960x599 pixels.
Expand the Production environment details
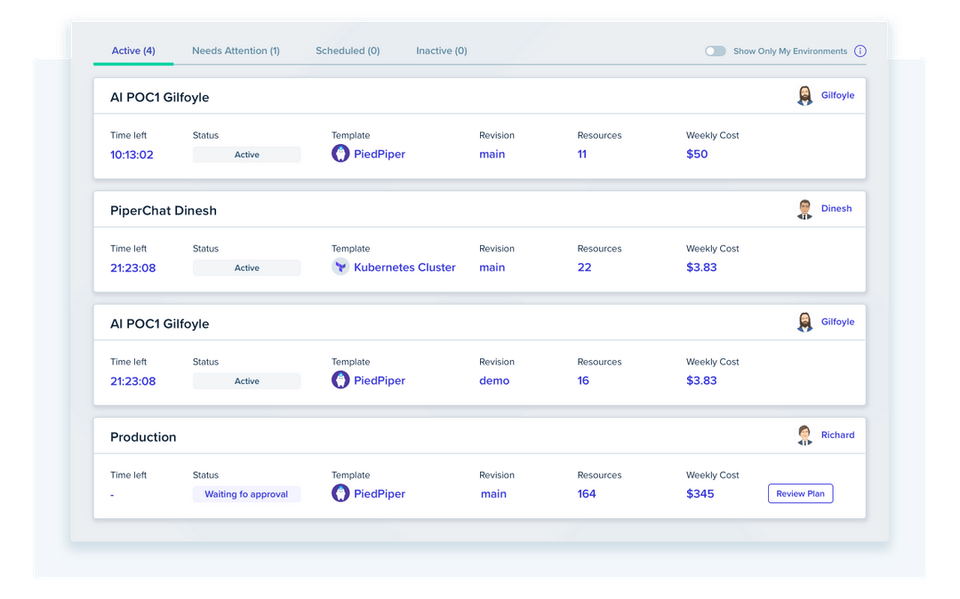click(x=143, y=437)
